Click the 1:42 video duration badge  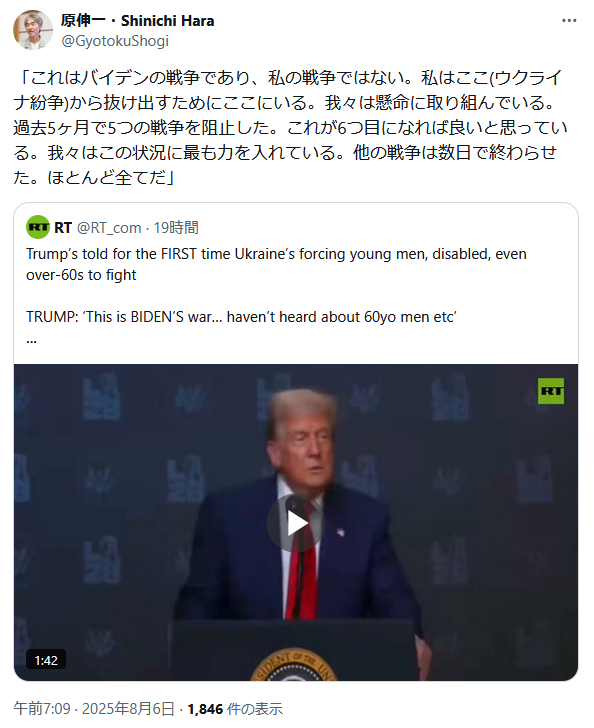point(46,660)
